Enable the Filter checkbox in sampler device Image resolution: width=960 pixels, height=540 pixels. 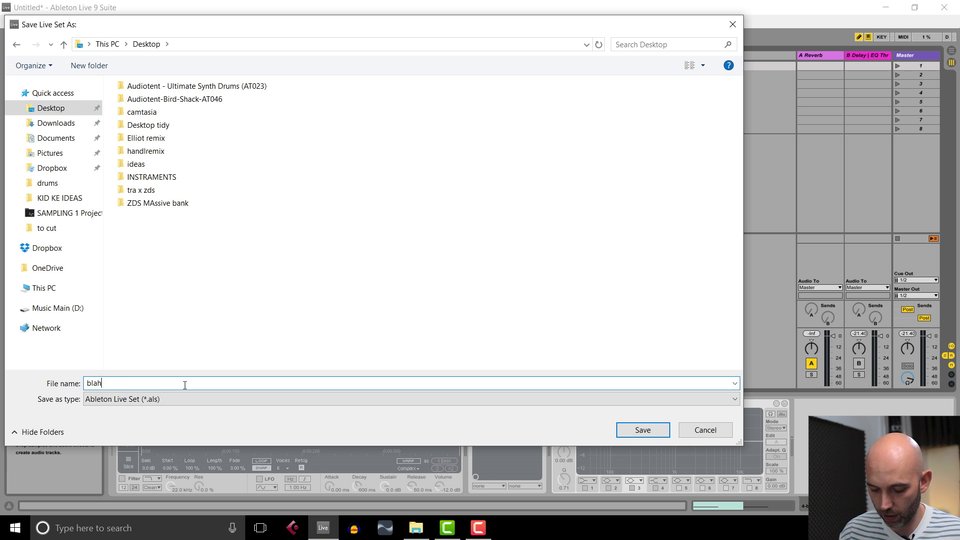point(122,479)
